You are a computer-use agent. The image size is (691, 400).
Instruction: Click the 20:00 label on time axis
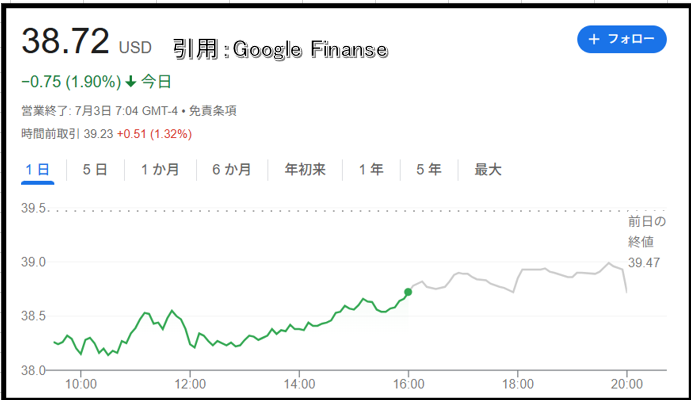pos(627,384)
